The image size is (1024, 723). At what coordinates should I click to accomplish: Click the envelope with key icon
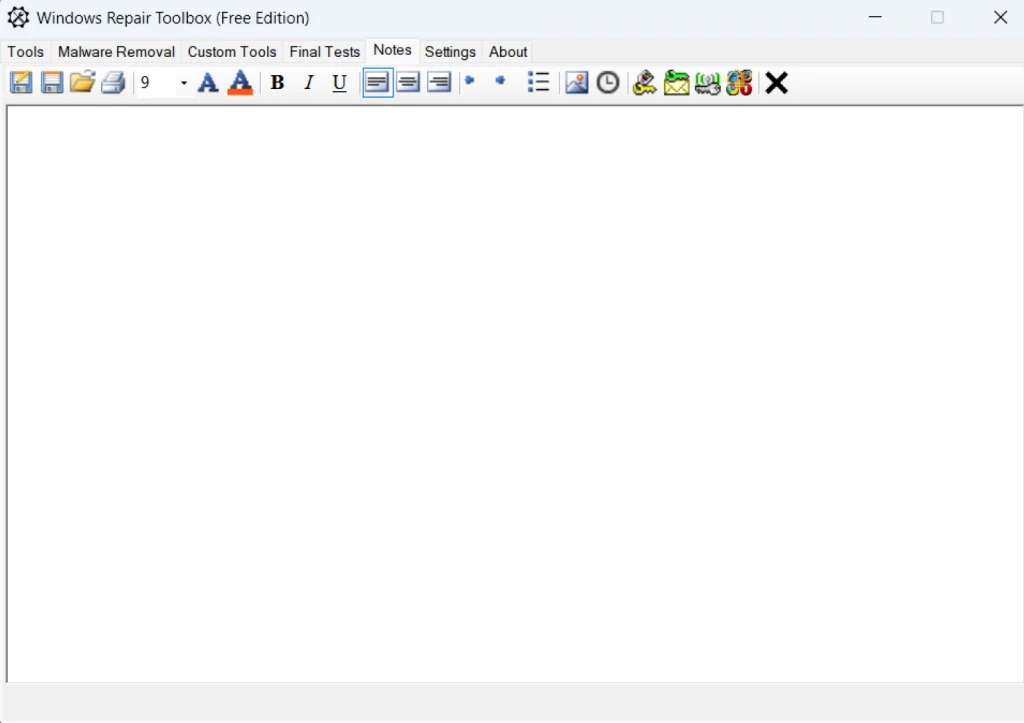point(677,83)
